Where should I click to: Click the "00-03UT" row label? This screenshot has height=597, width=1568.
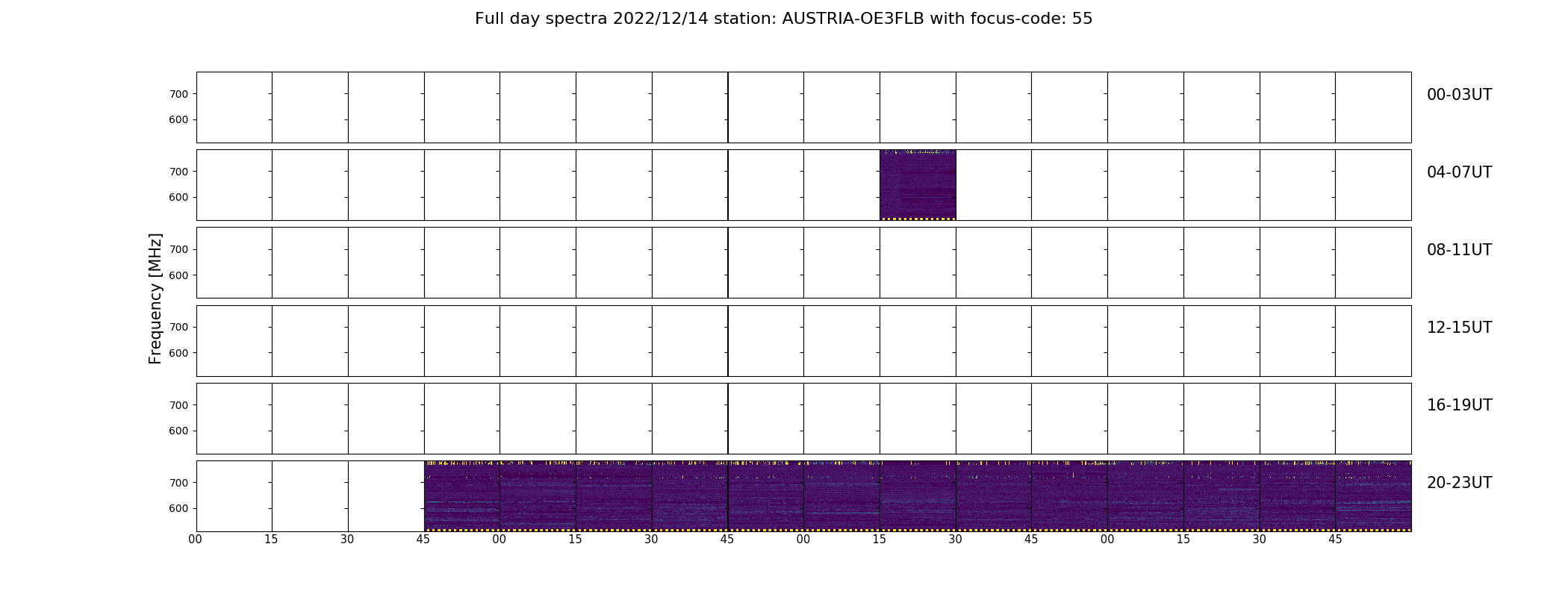point(1459,95)
